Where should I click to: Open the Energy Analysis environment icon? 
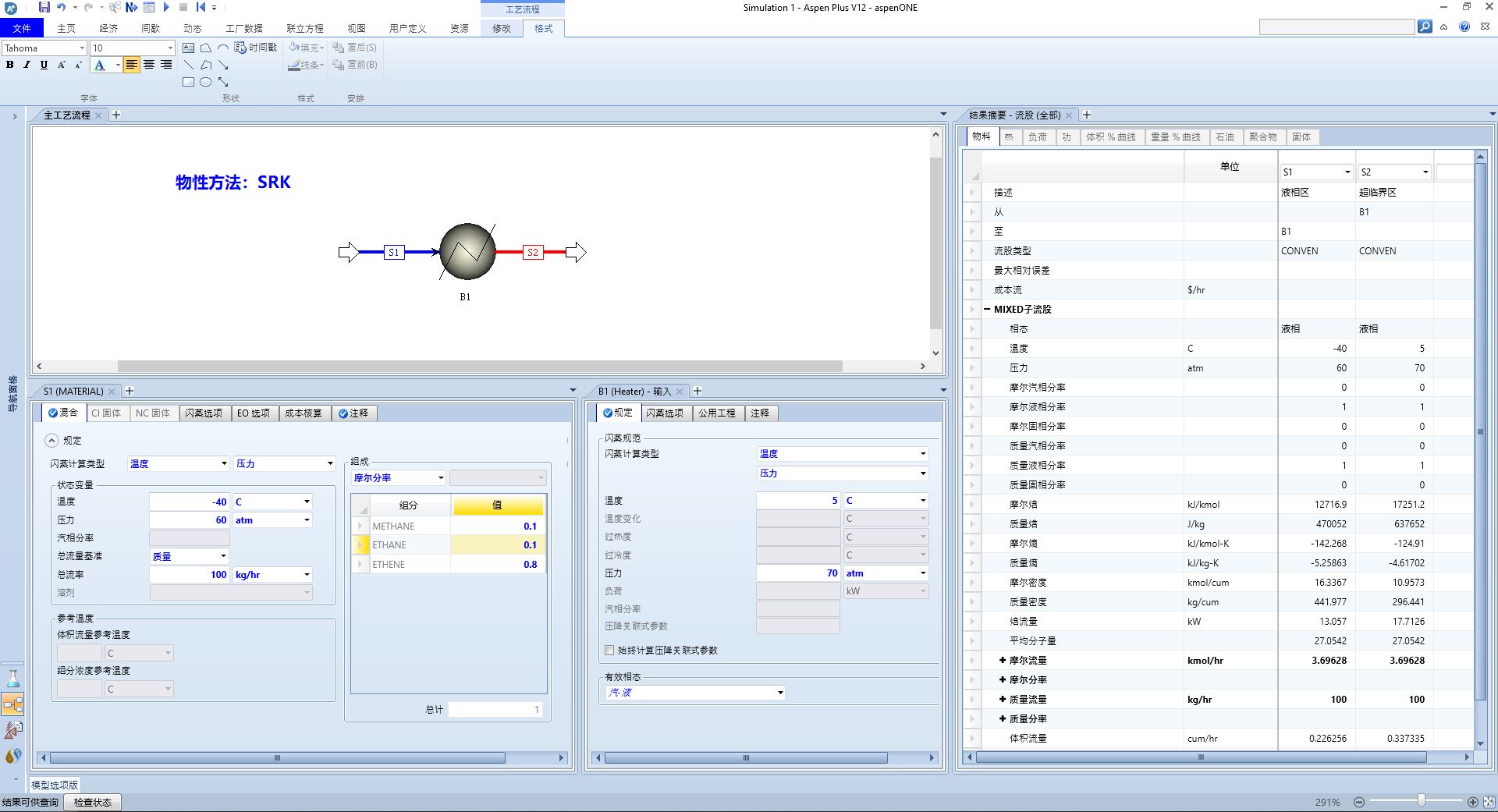click(13, 756)
